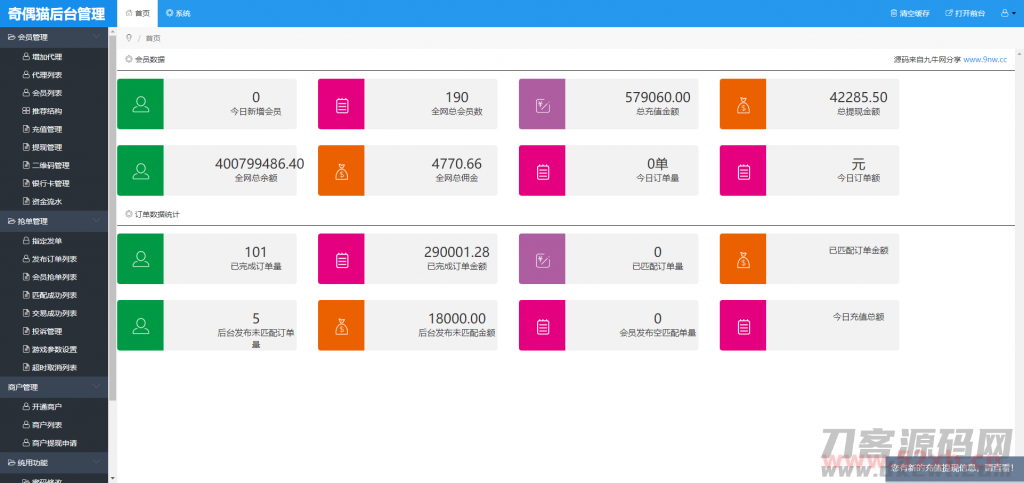Click the purple icon on 已匹配订单量 card

pyautogui.click(x=542, y=260)
